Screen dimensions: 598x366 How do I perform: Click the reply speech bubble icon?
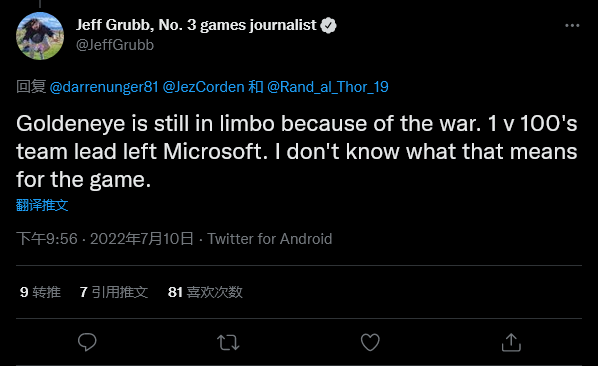pos(87,342)
